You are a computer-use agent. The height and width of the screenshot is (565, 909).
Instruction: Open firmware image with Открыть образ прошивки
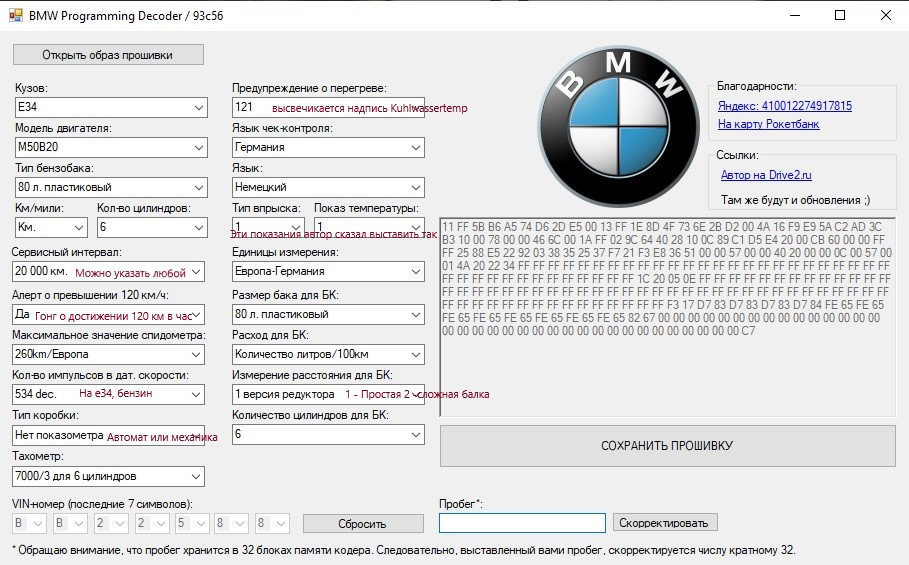pos(108,55)
